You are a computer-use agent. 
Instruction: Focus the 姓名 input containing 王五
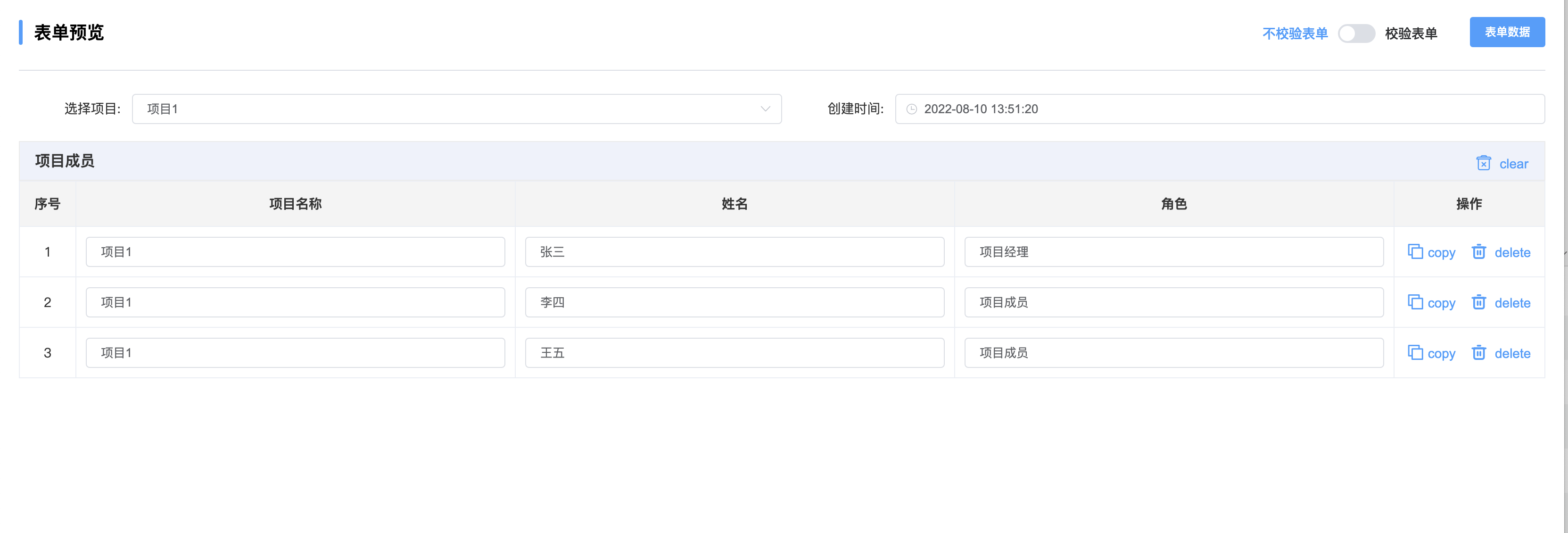click(734, 353)
